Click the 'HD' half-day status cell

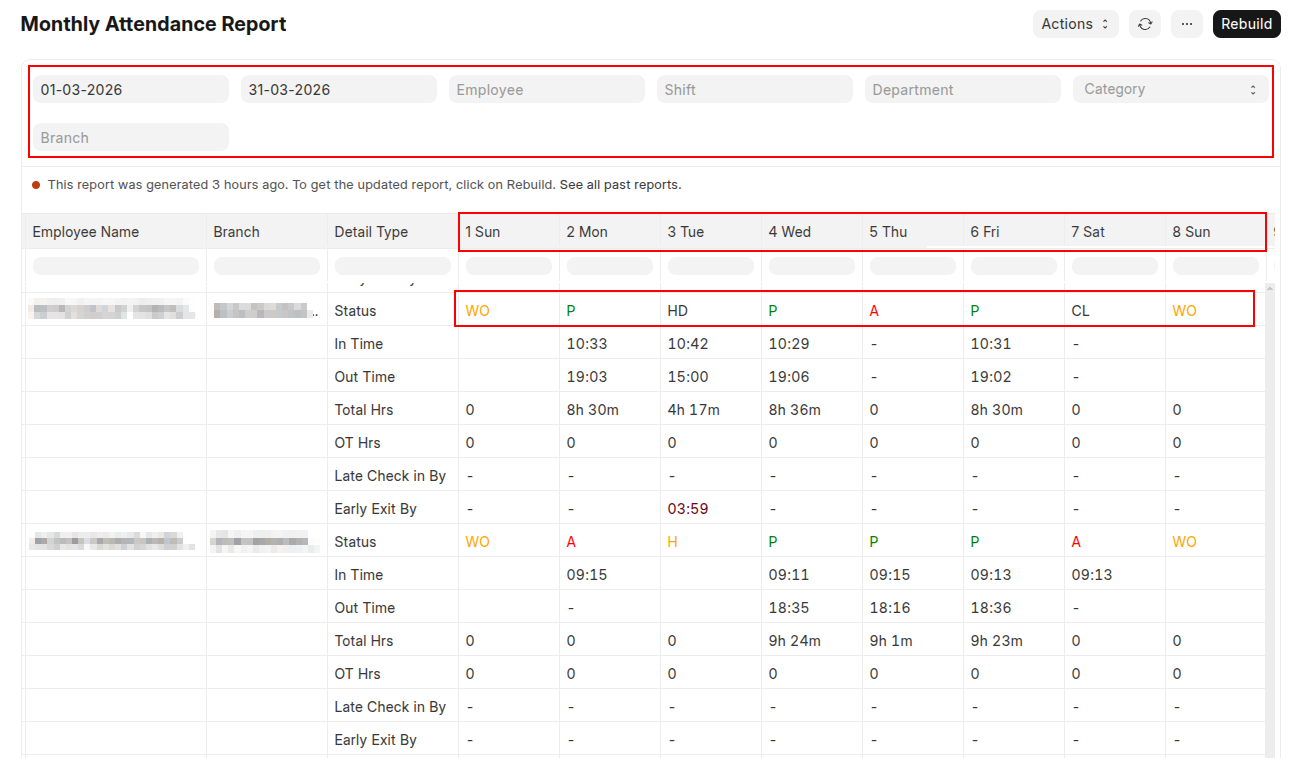pyautogui.click(x=677, y=310)
